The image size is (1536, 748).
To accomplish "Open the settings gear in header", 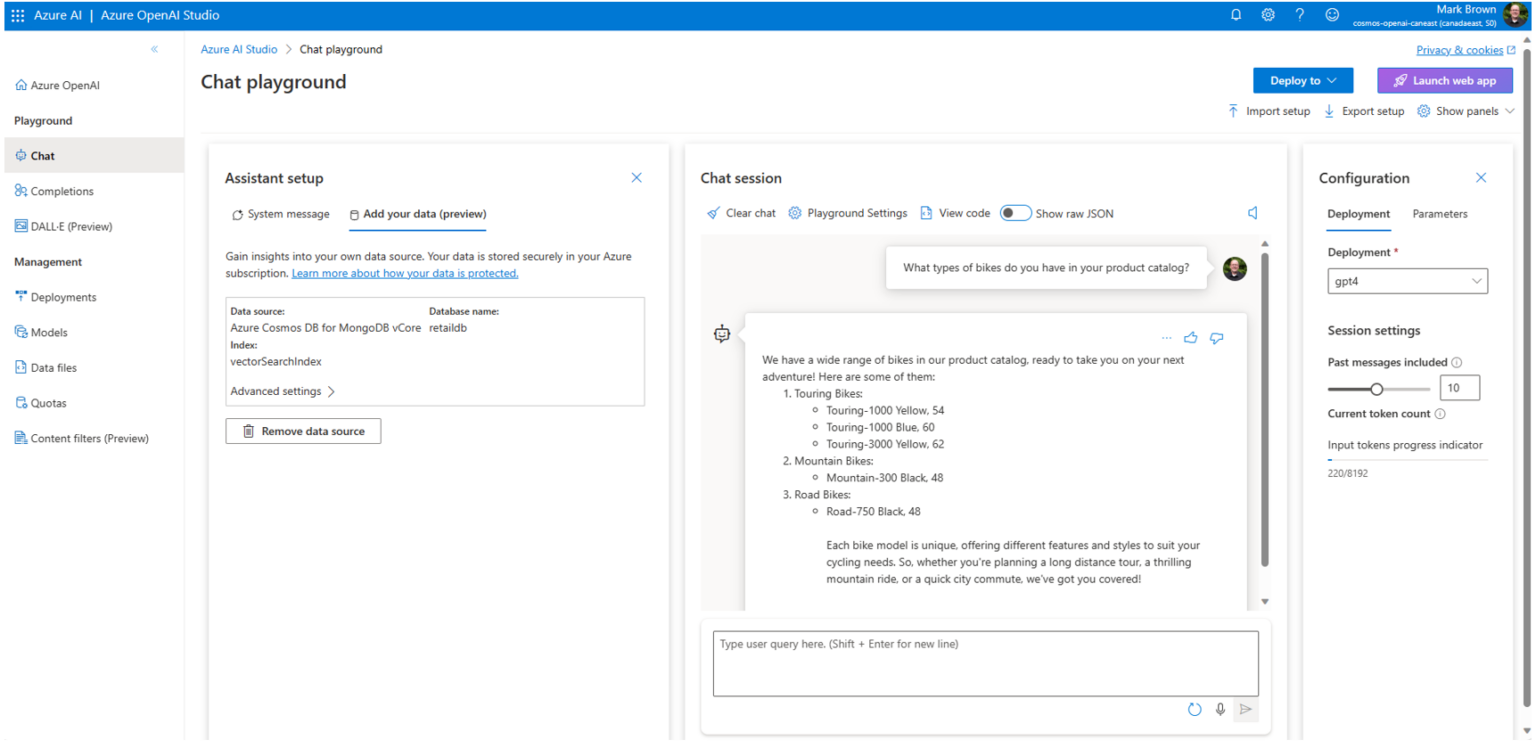I will [1268, 15].
